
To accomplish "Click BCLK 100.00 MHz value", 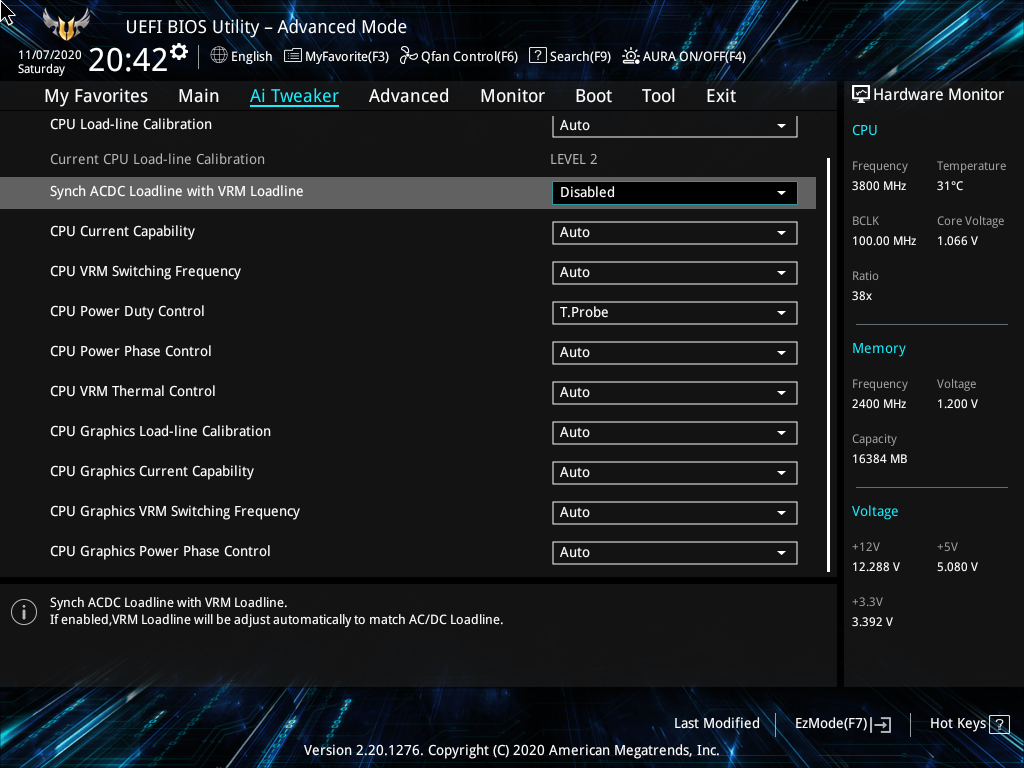I will click(884, 241).
